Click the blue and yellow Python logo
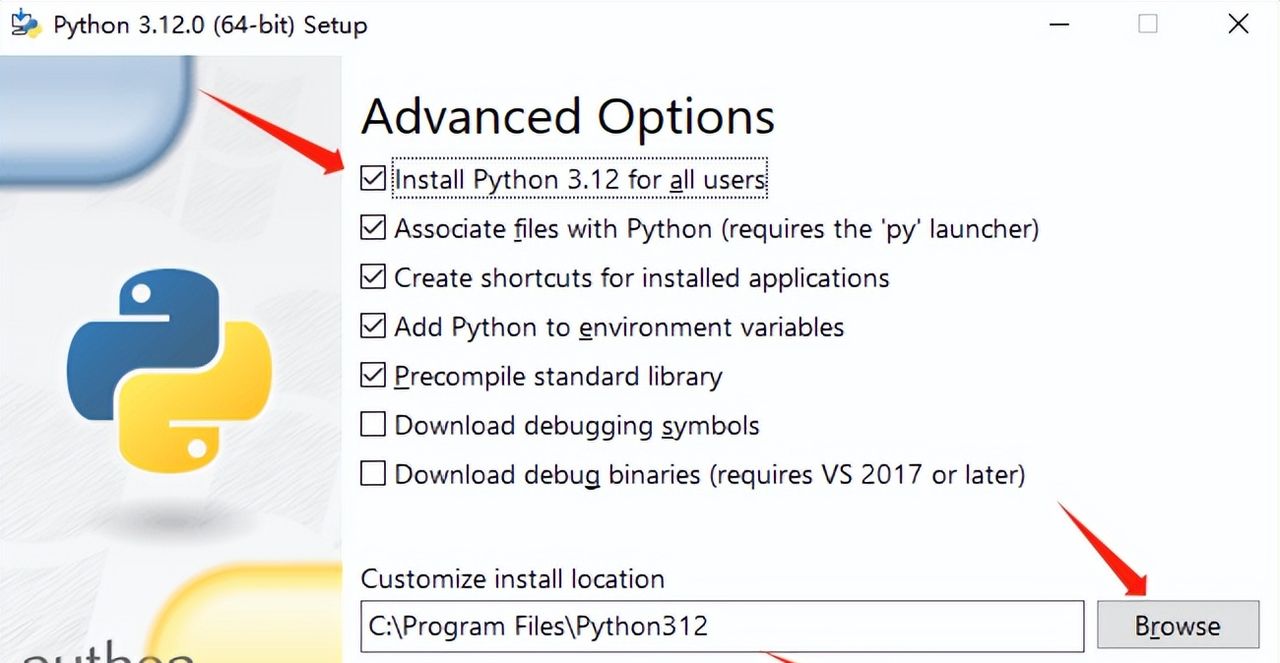This screenshot has height=663, width=1280. [169, 371]
